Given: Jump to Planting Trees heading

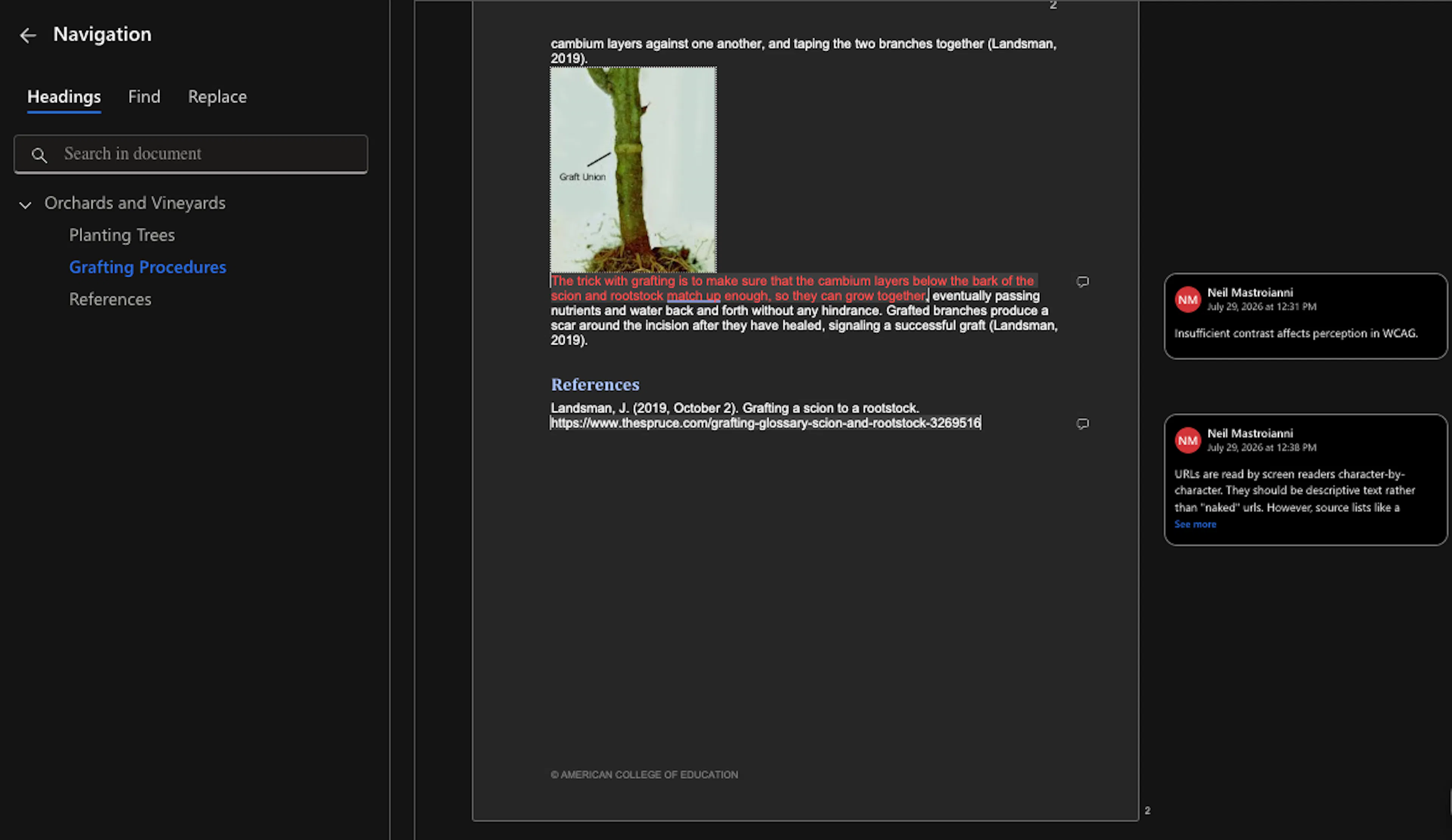Looking at the screenshot, I should pyautogui.click(x=122, y=235).
